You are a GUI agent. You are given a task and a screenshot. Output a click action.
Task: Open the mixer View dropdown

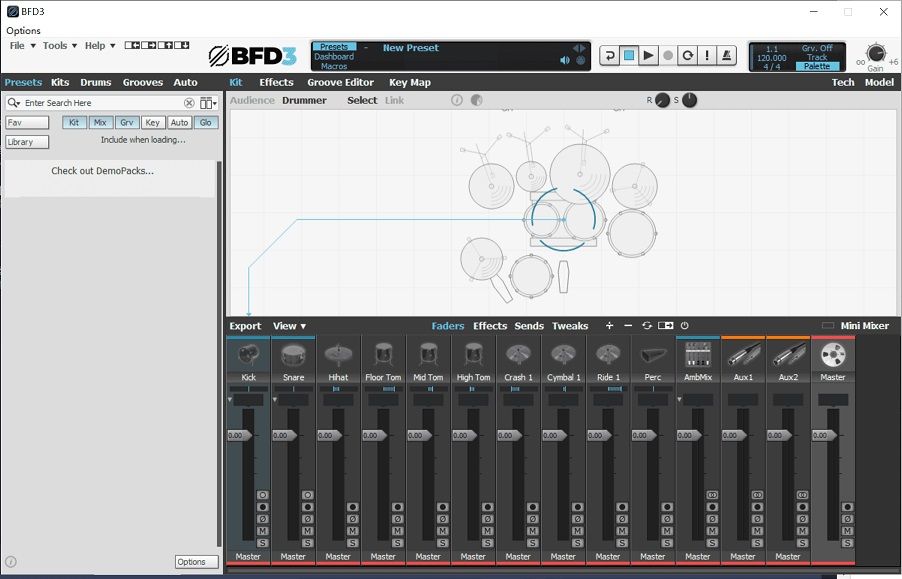point(289,326)
